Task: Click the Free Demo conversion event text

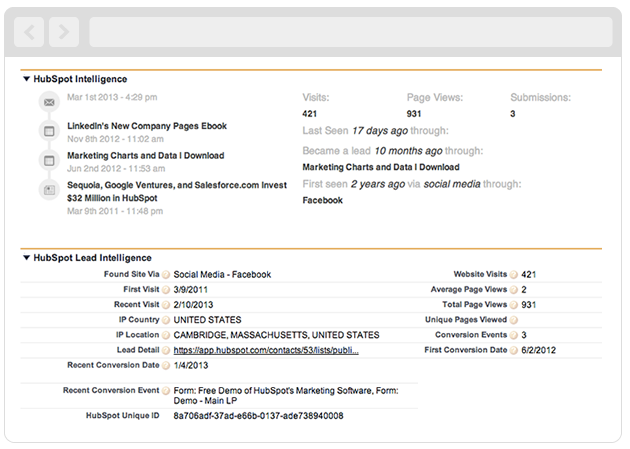Action: (286, 396)
